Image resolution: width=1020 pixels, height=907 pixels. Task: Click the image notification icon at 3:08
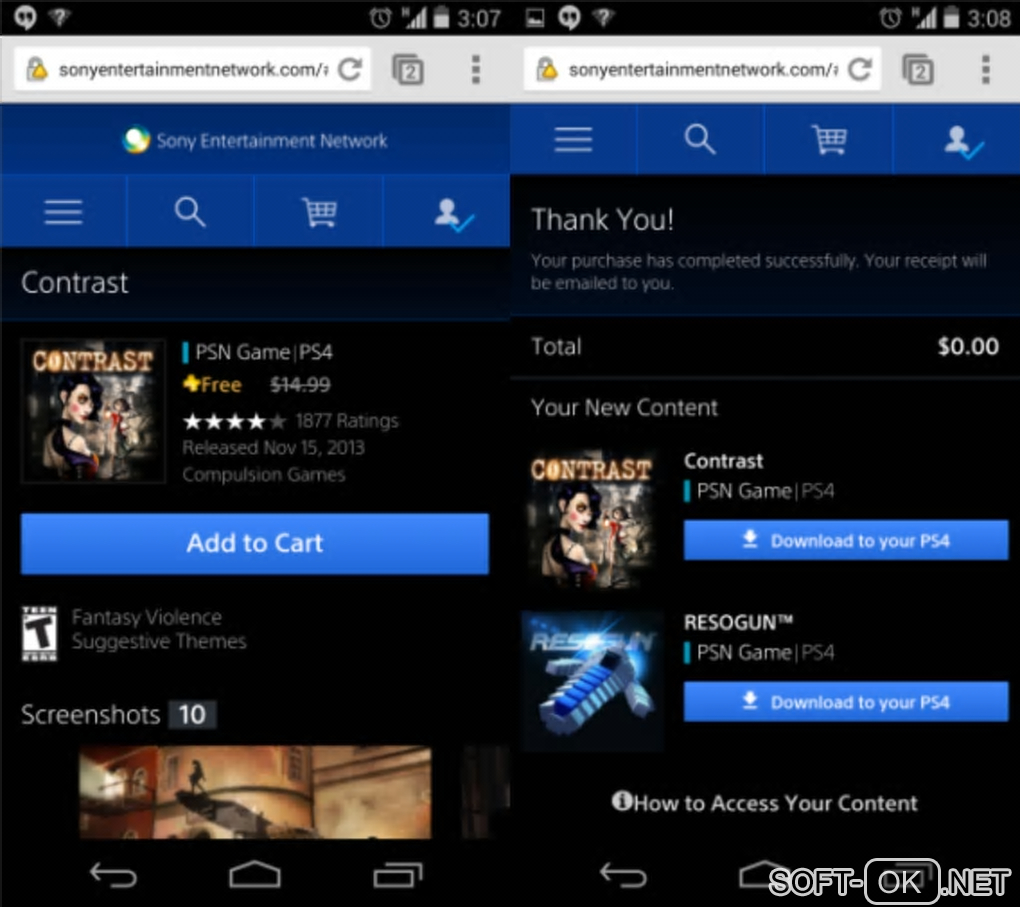click(x=535, y=18)
